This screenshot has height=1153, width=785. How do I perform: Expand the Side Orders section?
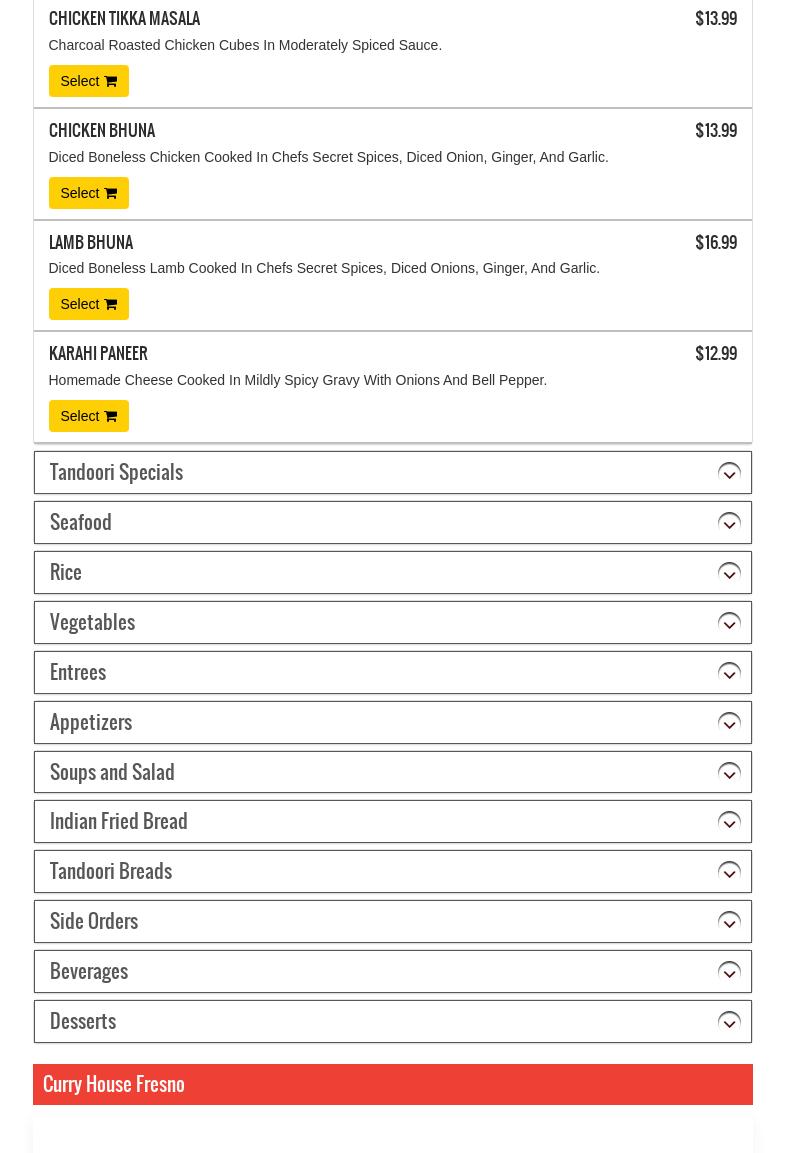coord(392,922)
